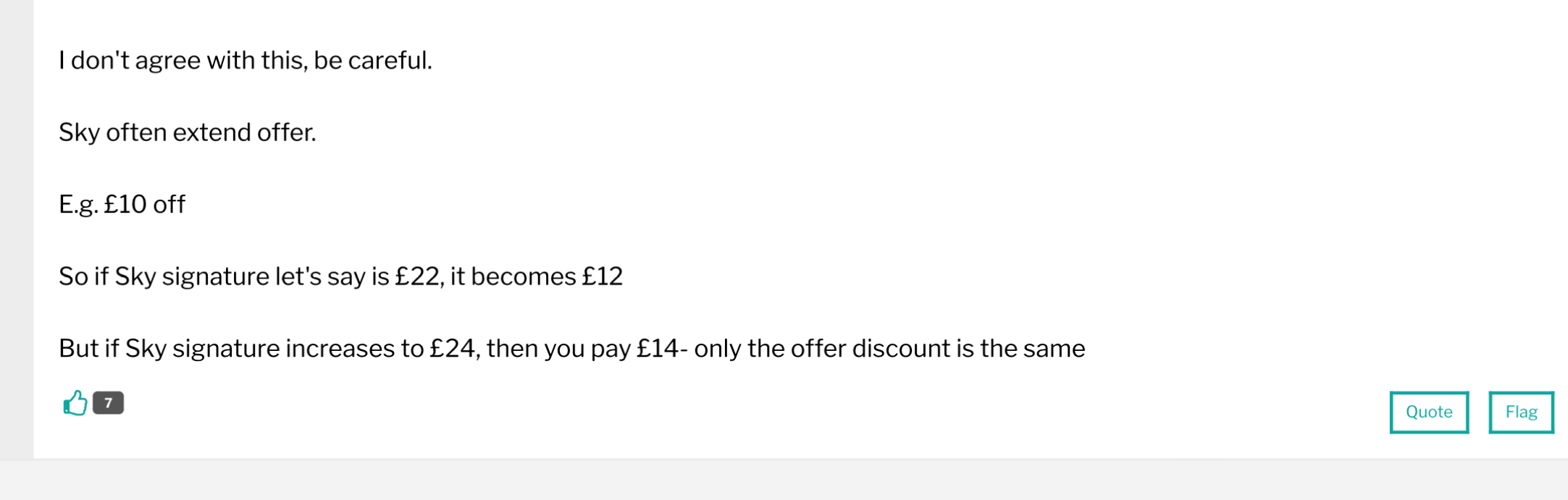Click the £22 price in the text

(417, 276)
